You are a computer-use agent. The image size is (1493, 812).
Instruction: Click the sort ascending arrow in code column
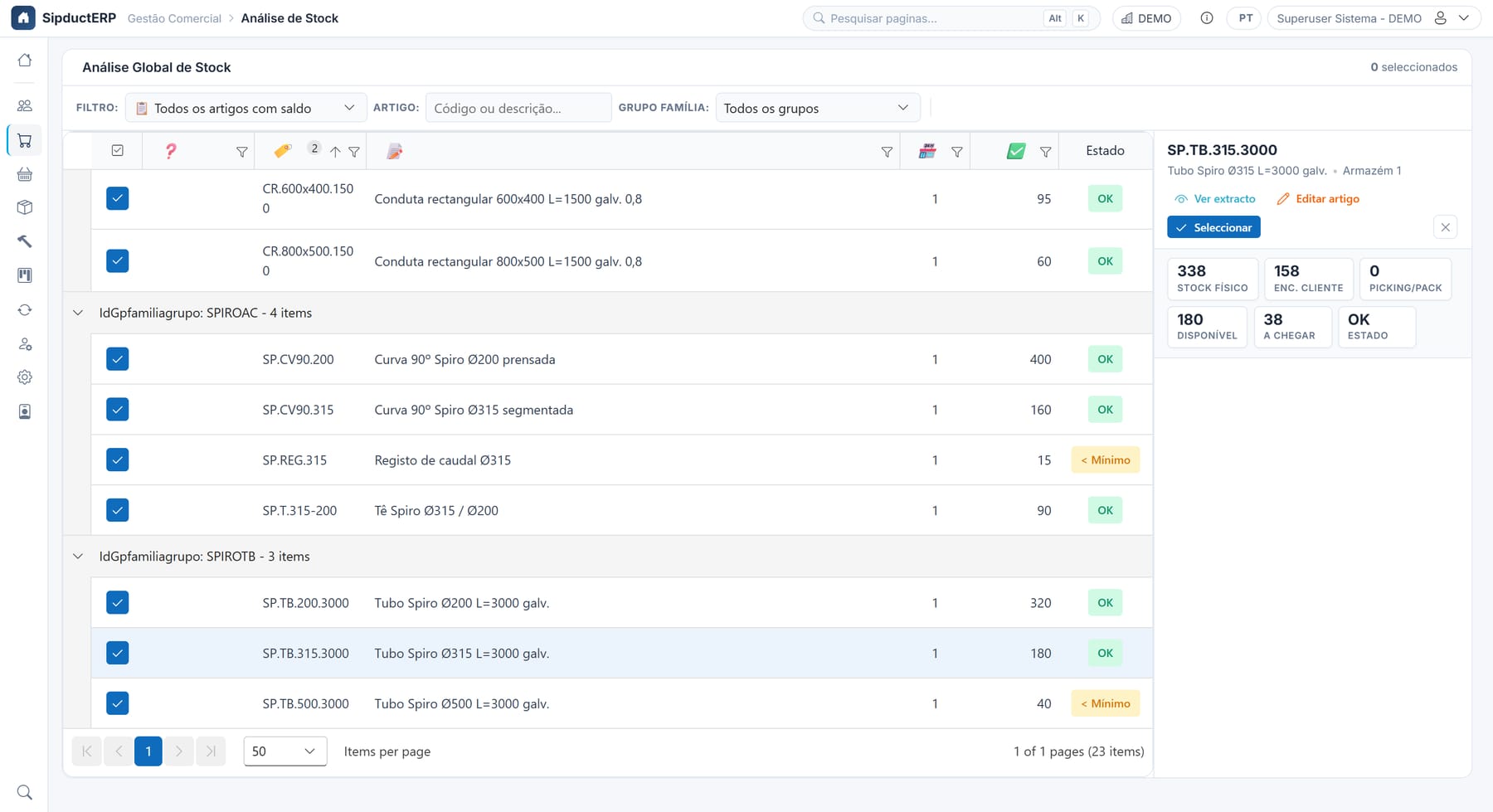[335, 152]
